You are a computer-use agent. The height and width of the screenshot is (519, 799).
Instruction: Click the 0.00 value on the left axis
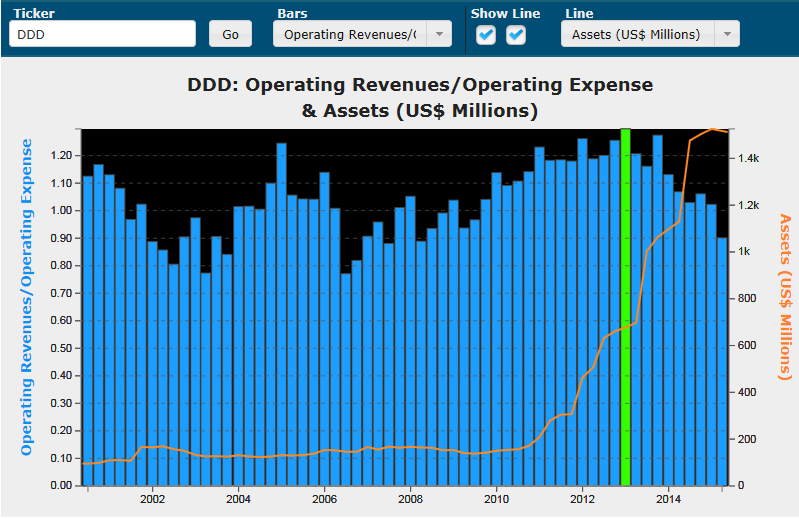61,485
